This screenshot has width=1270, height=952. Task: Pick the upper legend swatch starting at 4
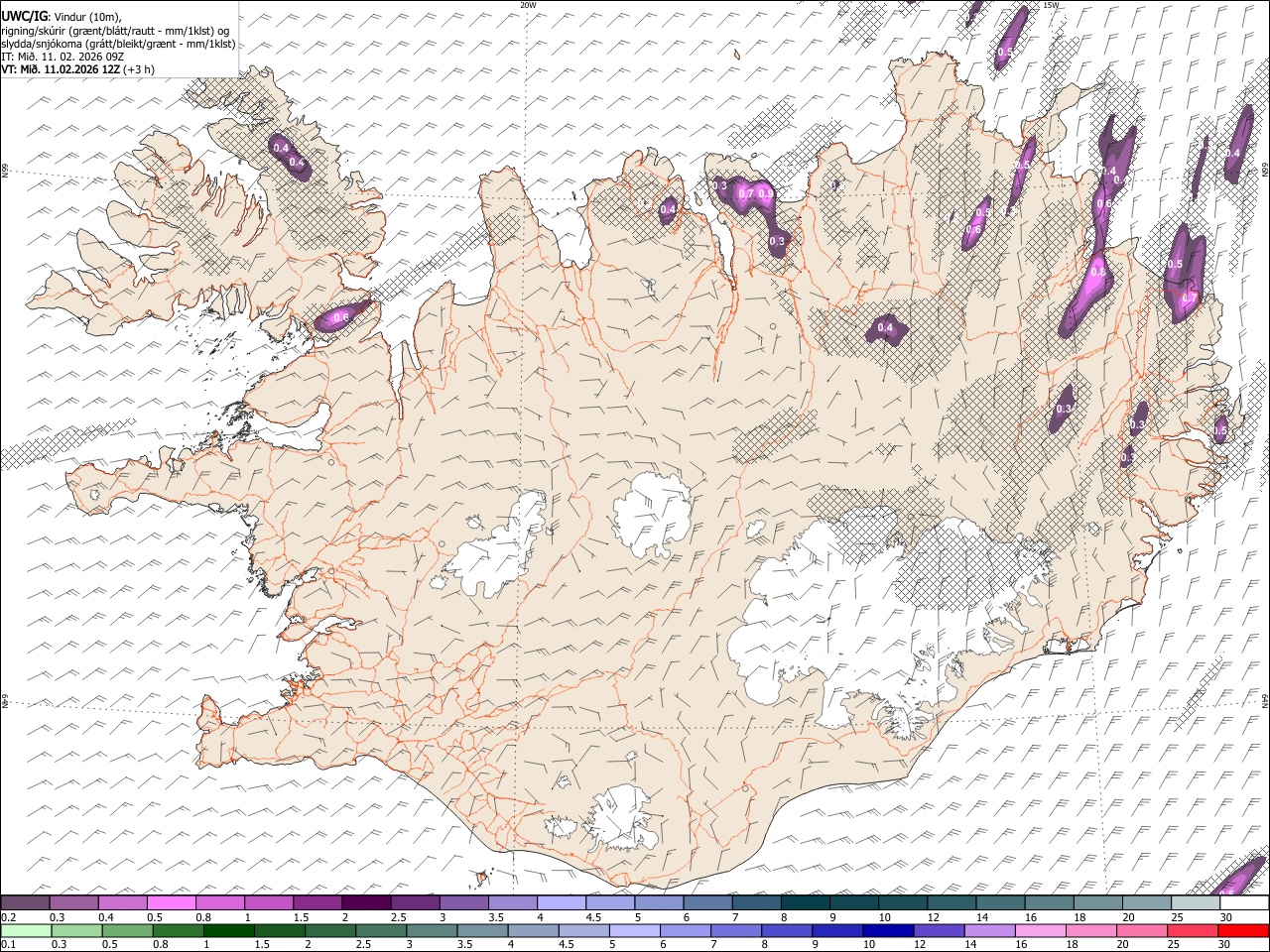(562, 903)
